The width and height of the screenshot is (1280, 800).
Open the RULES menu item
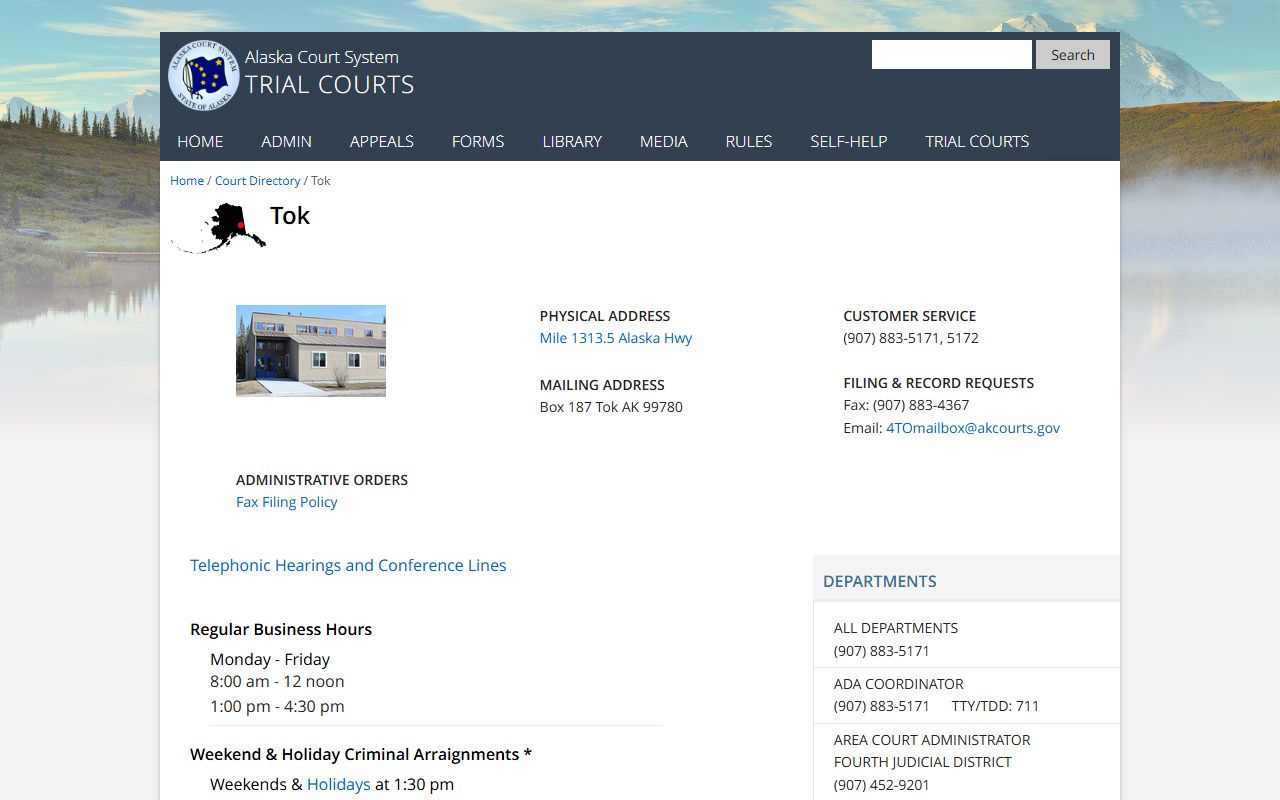(749, 141)
